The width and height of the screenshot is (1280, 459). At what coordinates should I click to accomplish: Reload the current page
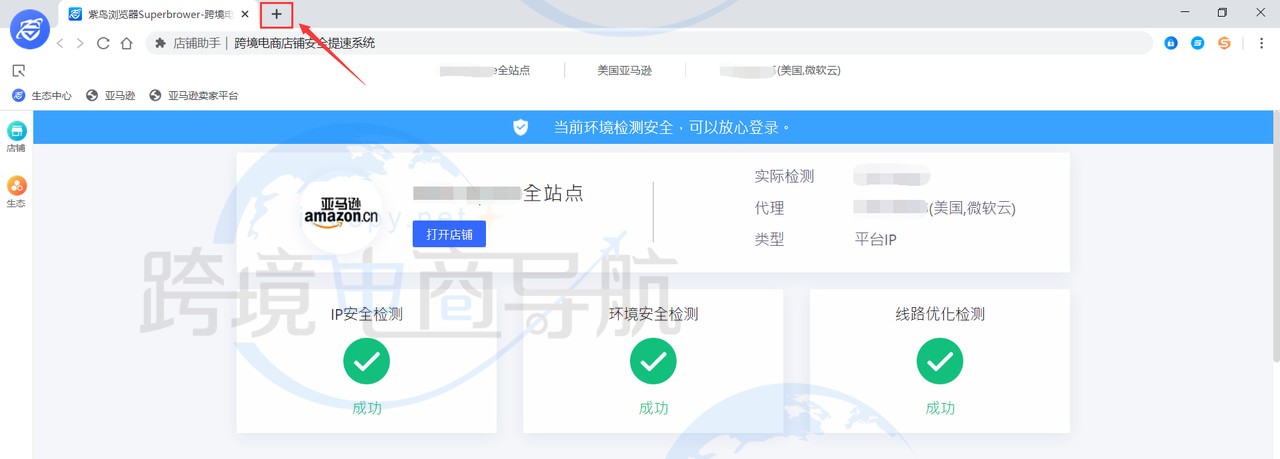[x=103, y=43]
